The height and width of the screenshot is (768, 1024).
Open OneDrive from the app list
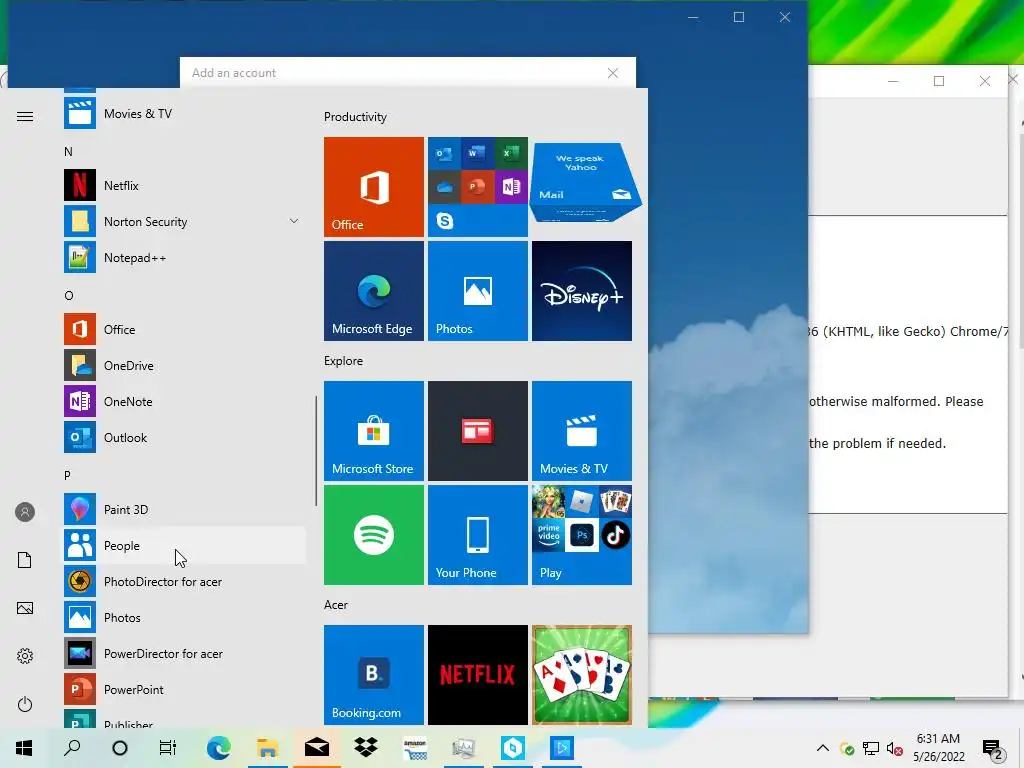[184, 365]
